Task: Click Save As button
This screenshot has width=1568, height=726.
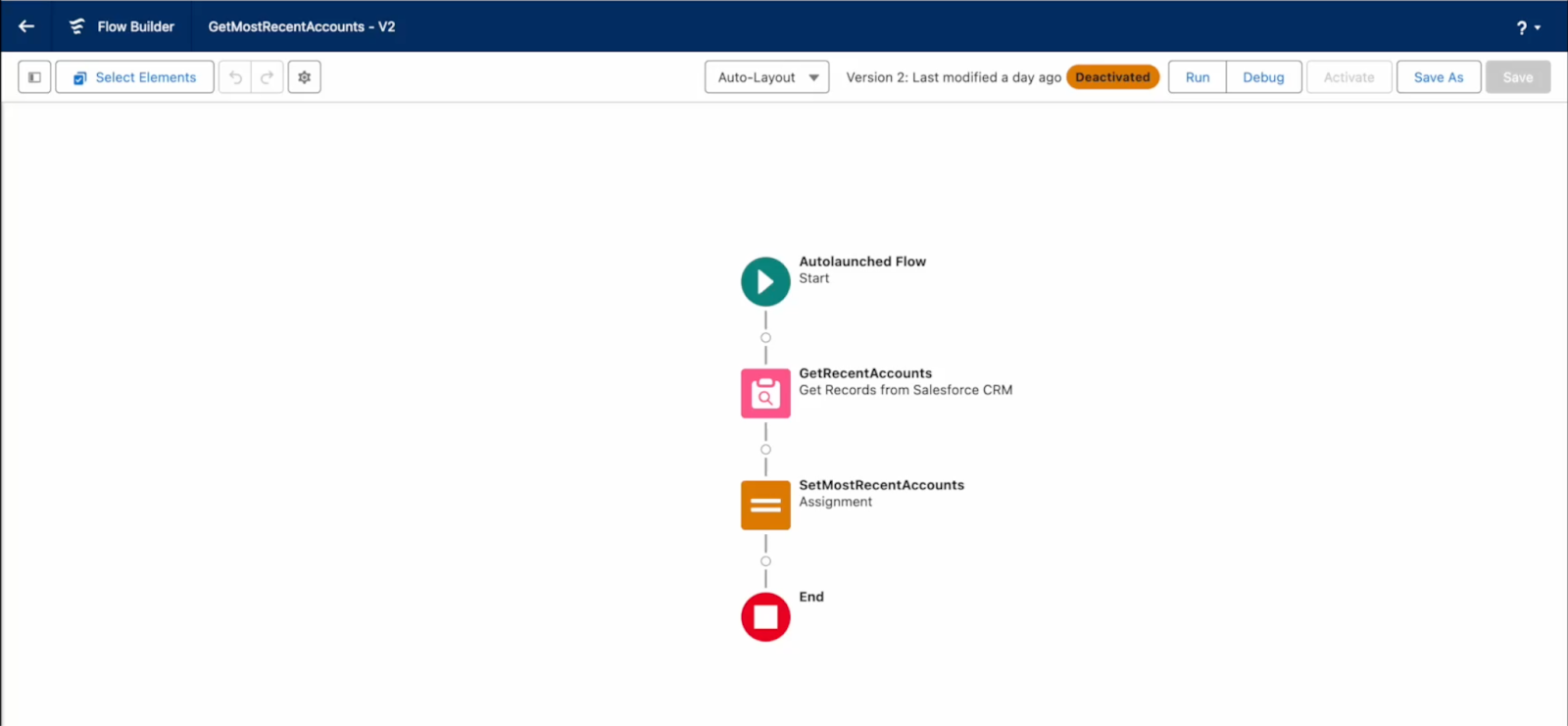Action: pyautogui.click(x=1439, y=77)
